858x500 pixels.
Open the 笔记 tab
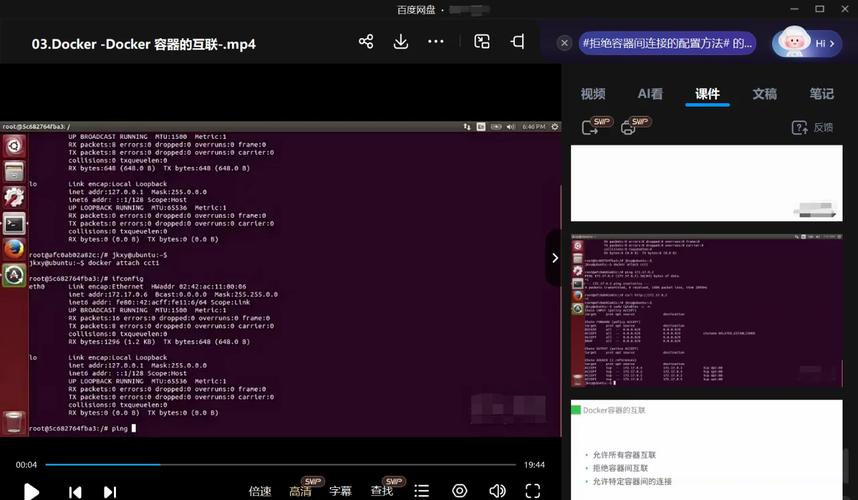(822, 94)
